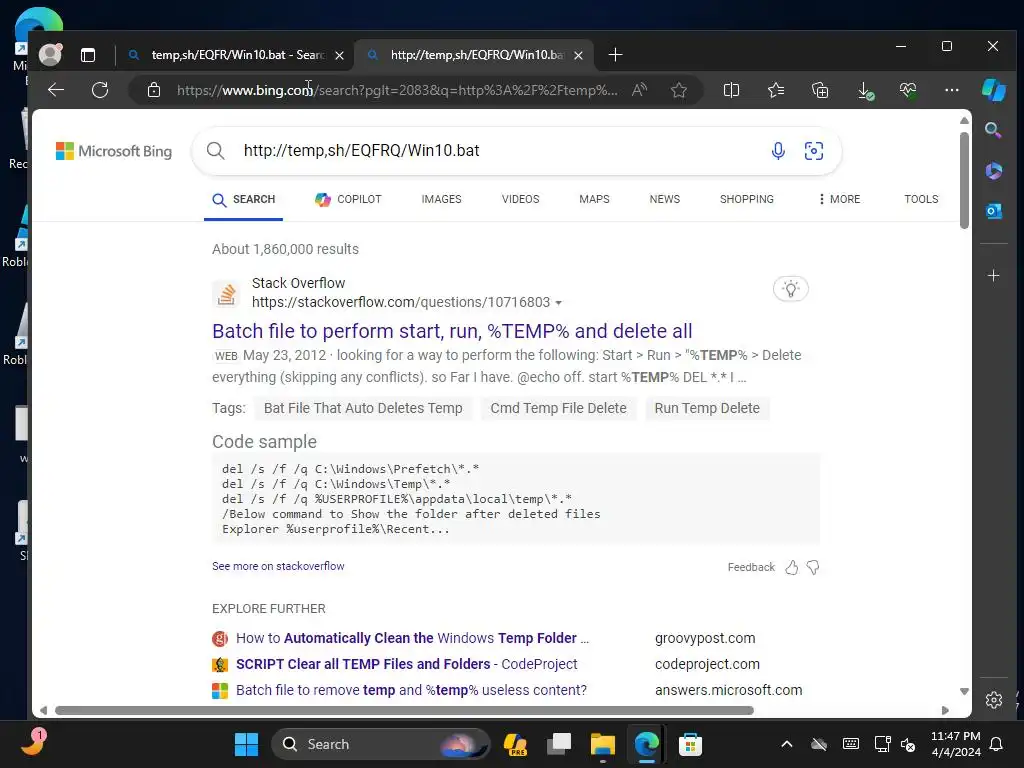Open Outlook icon in Edge sidebar
This screenshot has height=768, width=1024.
point(993,211)
